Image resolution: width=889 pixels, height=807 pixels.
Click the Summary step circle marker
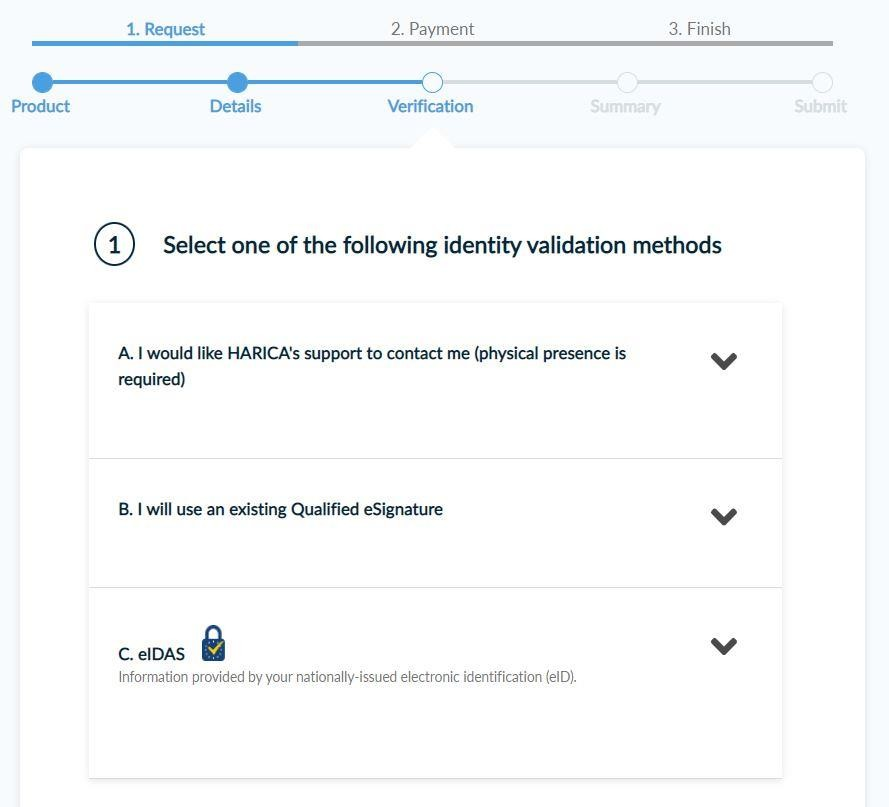[x=627, y=82]
